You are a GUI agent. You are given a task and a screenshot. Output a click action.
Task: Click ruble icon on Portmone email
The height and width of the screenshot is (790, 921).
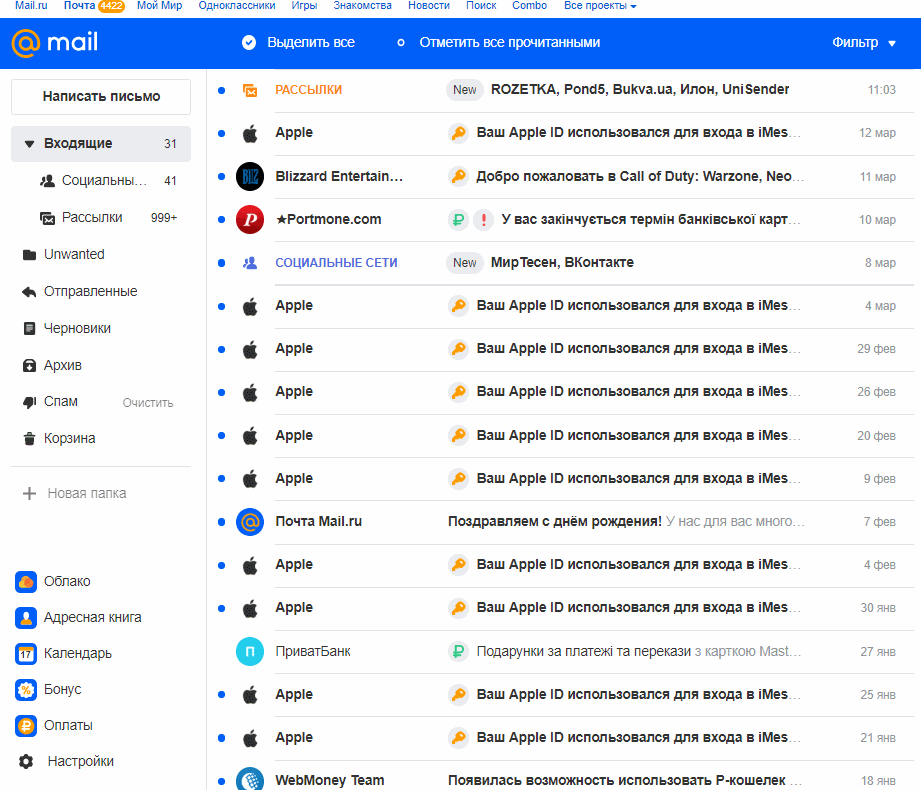point(458,220)
